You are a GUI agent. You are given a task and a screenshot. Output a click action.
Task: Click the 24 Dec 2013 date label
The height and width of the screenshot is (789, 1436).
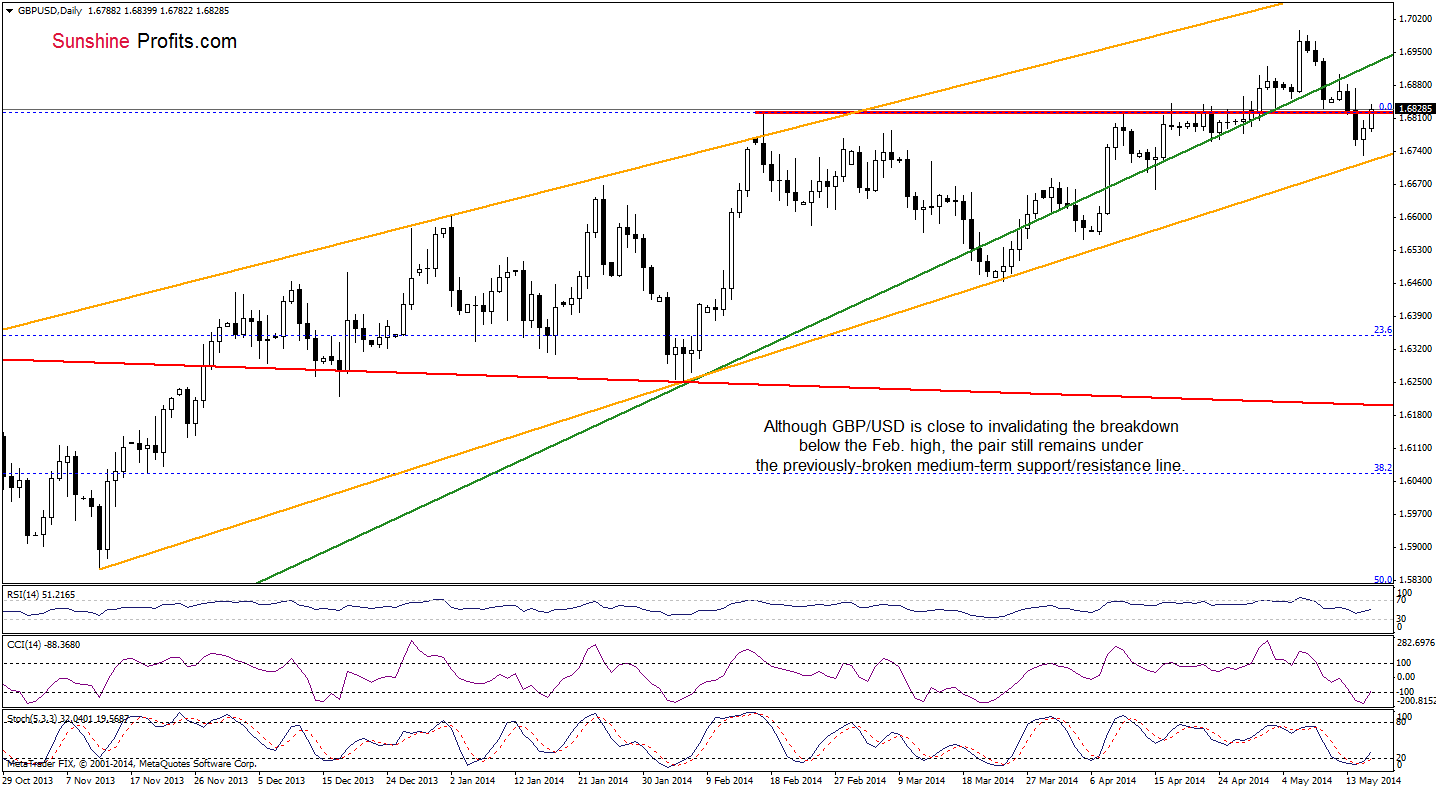coord(414,779)
